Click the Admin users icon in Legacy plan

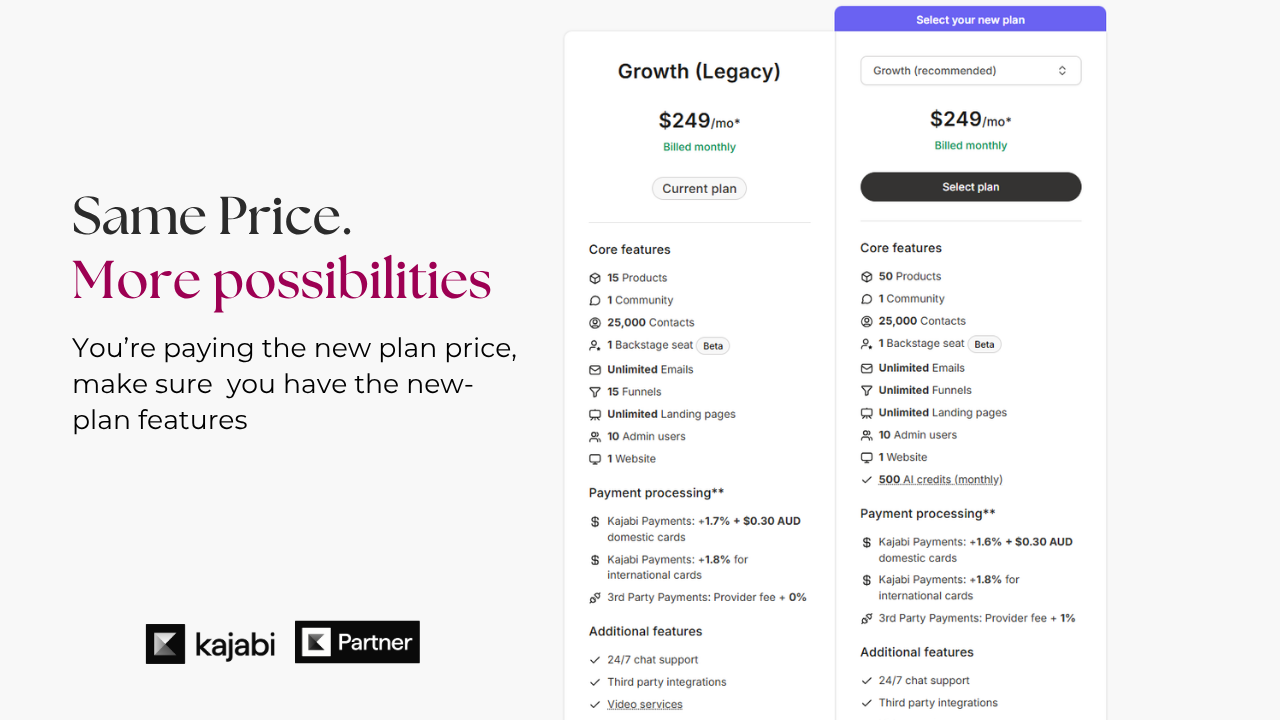(595, 437)
